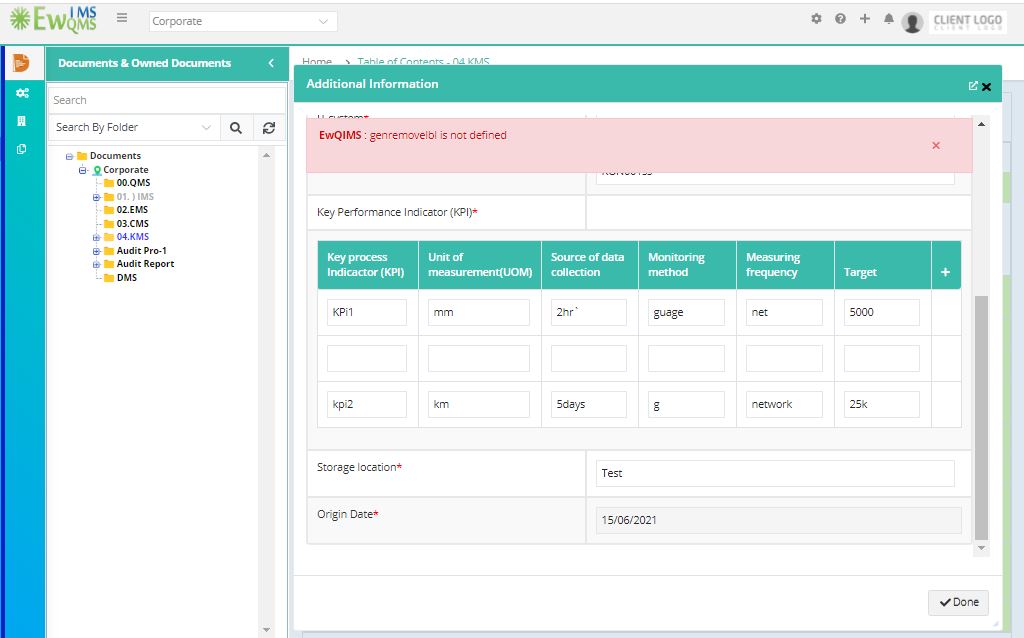Edit the net measuring frequency field
The image size is (1024, 638).
(784, 313)
